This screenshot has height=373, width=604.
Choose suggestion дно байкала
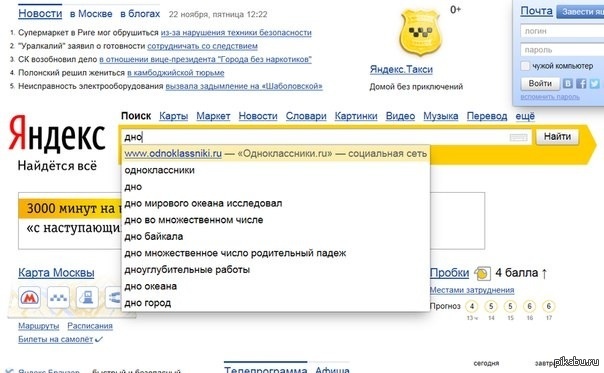click(275, 236)
